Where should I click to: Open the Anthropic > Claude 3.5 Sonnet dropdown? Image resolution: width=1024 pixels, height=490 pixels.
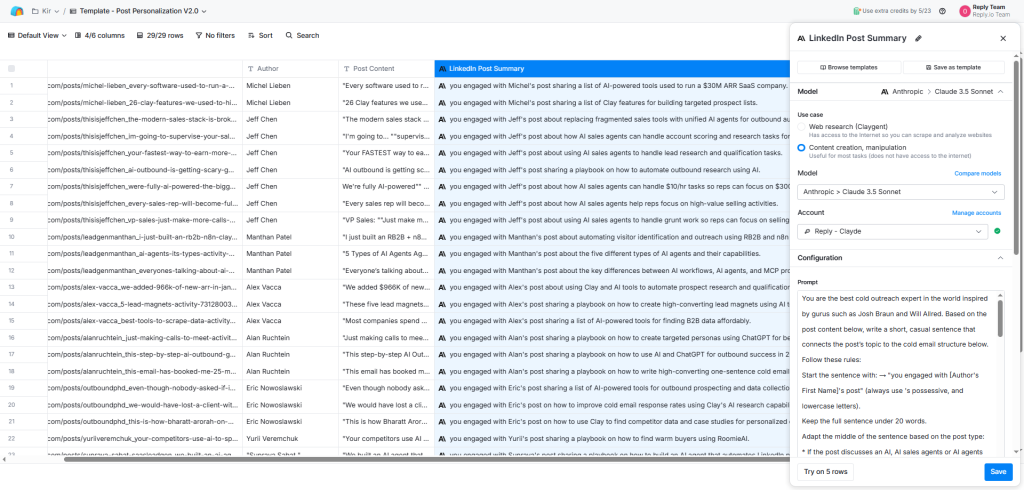pyautogui.click(x=901, y=192)
